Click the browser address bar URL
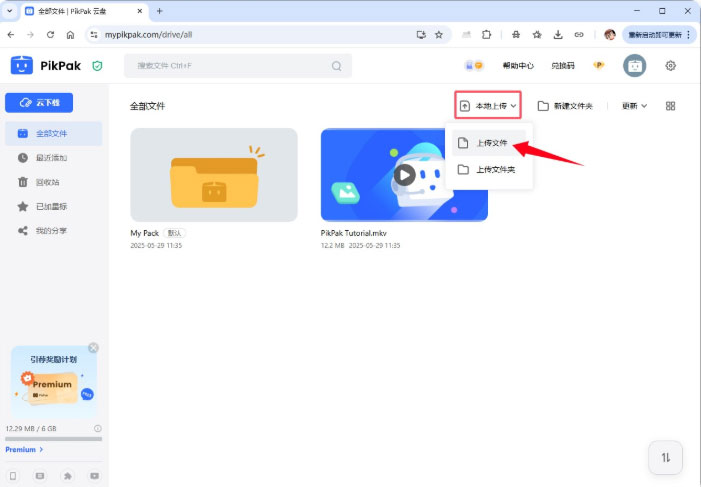Screen dimensions: 701x487 [148, 34]
